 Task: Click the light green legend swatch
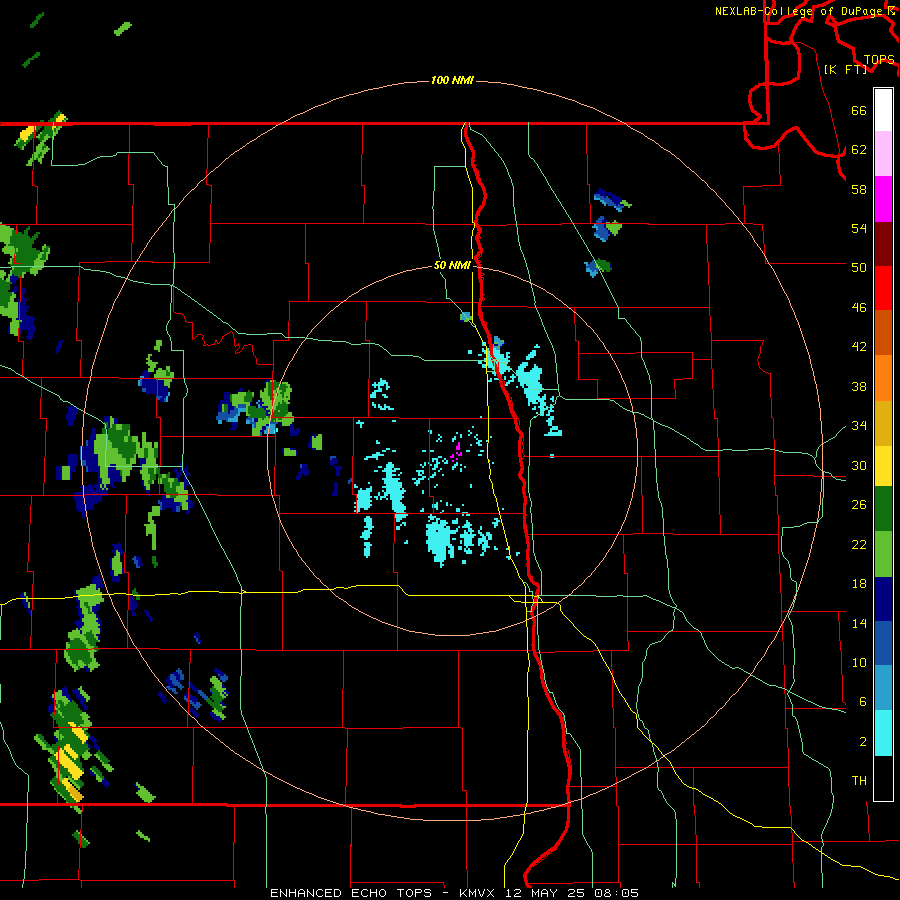pos(883,554)
